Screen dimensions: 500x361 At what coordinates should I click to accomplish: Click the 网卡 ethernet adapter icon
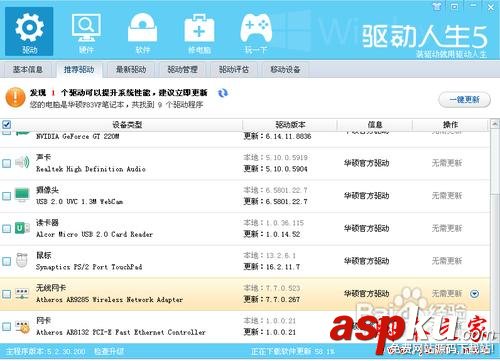pos(22,326)
